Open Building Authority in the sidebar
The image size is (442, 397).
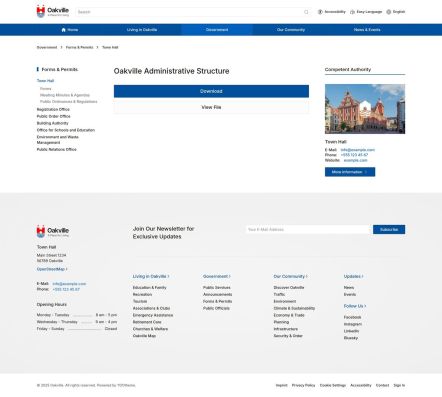coord(52,123)
